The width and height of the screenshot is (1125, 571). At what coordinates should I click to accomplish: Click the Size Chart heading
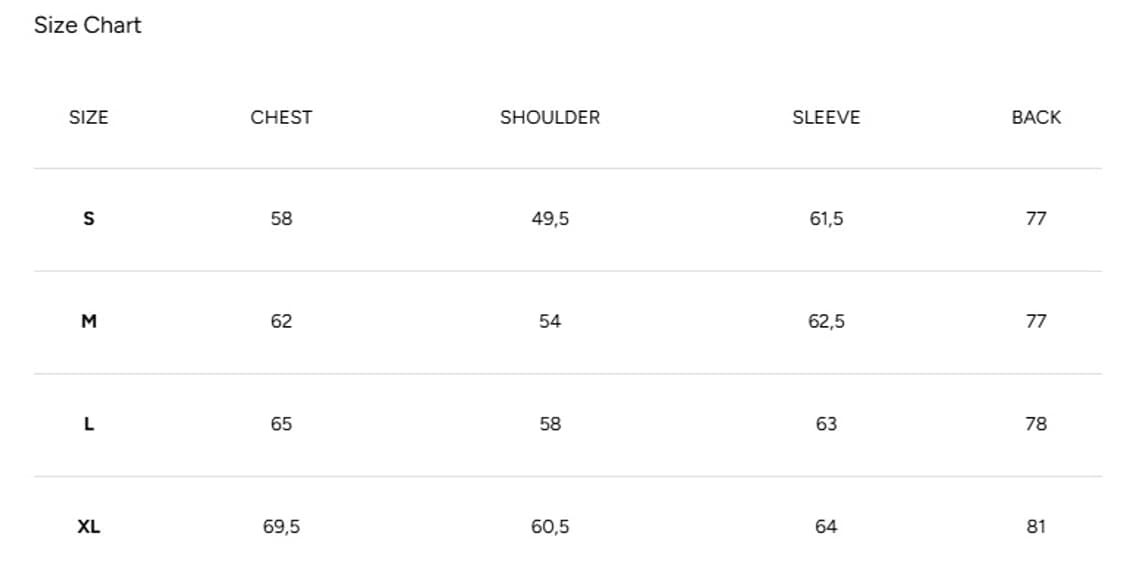point(88,26)
